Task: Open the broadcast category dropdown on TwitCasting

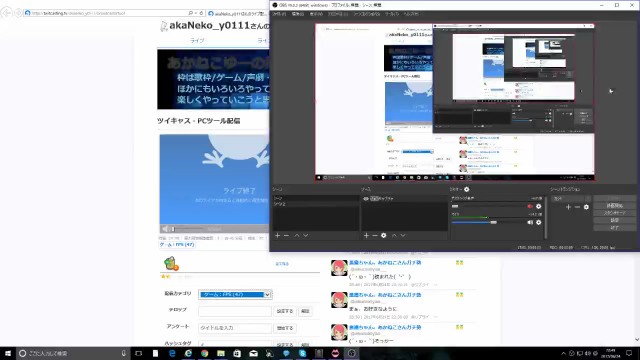Action: click(235, 294)
